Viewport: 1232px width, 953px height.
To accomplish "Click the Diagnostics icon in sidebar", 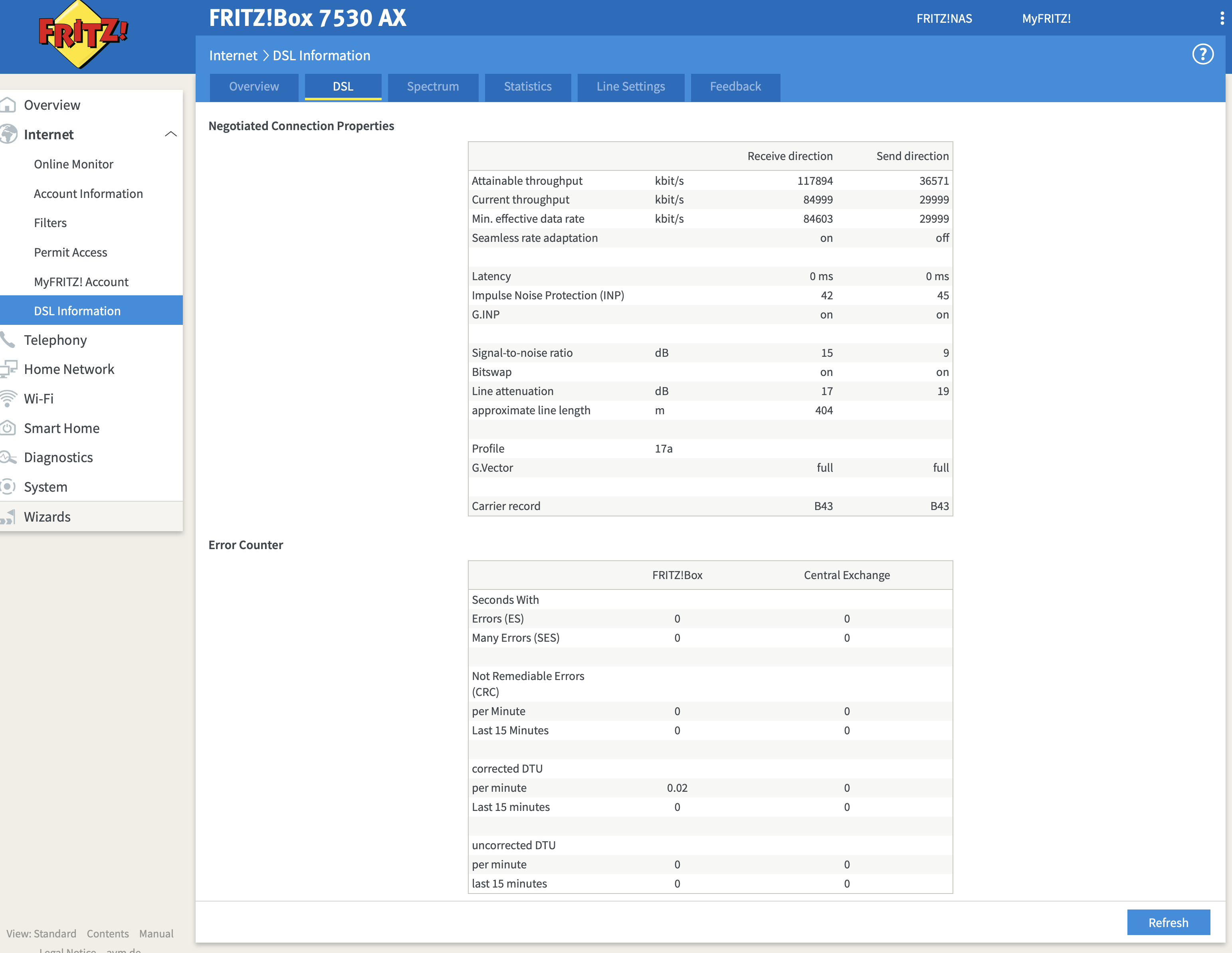I will tap(8, 457).
